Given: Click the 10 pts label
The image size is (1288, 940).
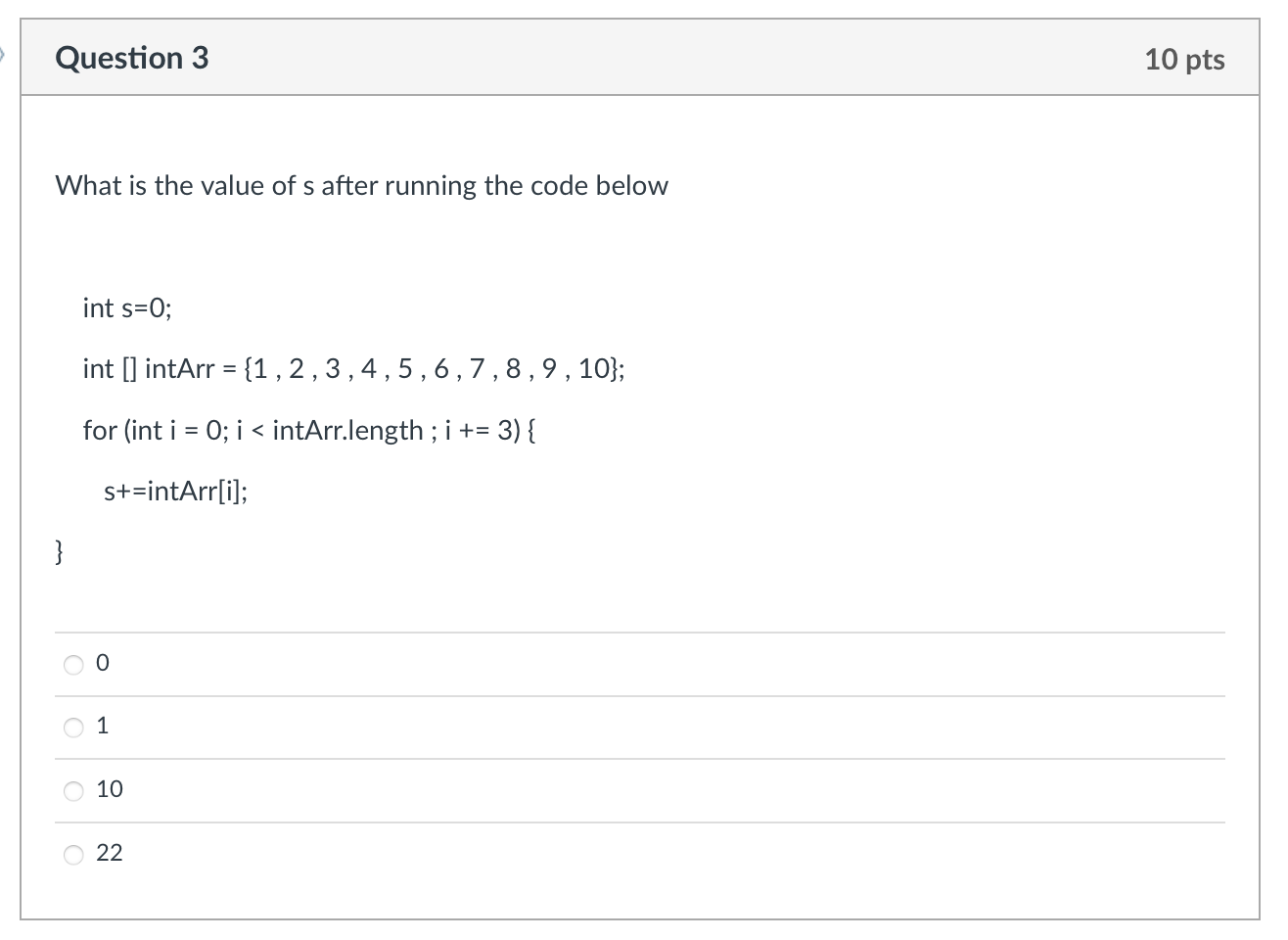Looking at the screenshot, I should (1187, 59).
